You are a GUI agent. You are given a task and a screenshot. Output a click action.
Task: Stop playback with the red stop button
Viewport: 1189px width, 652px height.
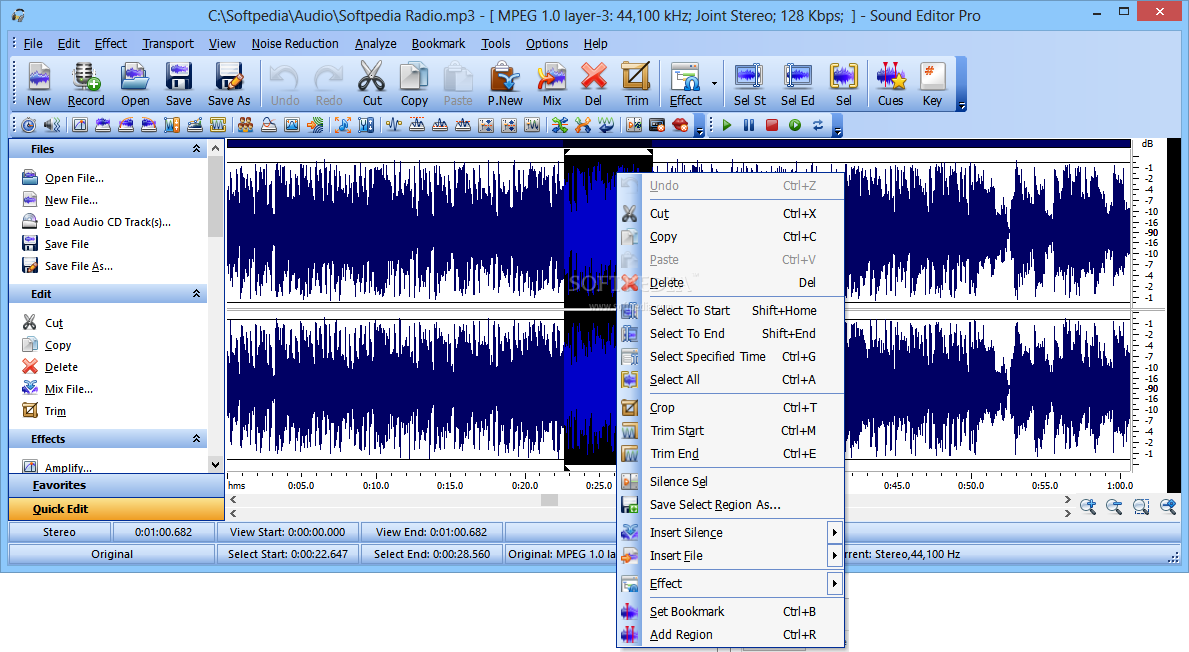pyautogui.click(x=772, y=125)
